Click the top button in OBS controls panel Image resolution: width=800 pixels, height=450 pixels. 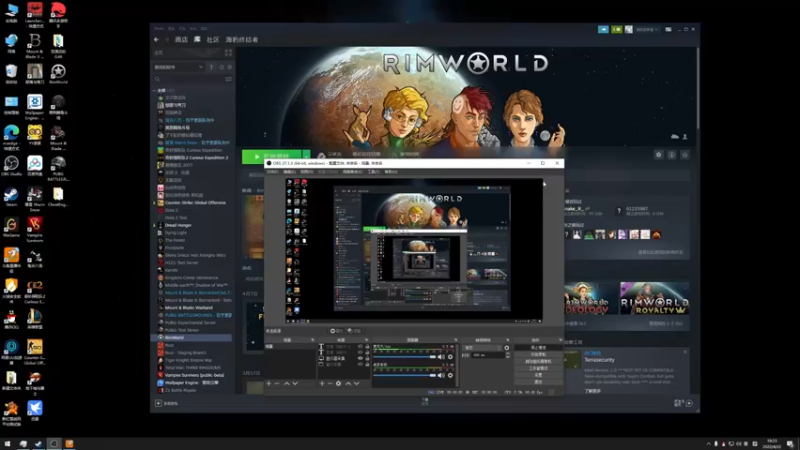[538, 347]
